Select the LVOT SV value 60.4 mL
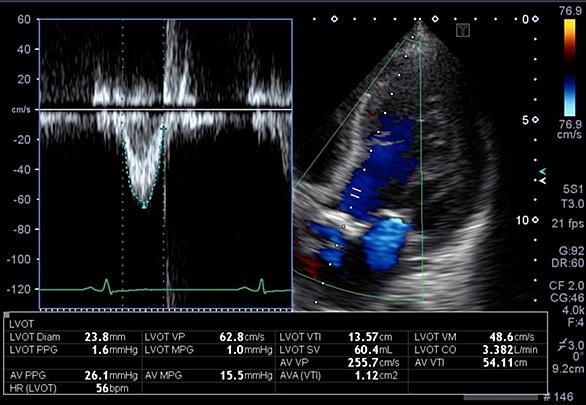This screenshot has width=586, height=405. click(x=373, y=350)
